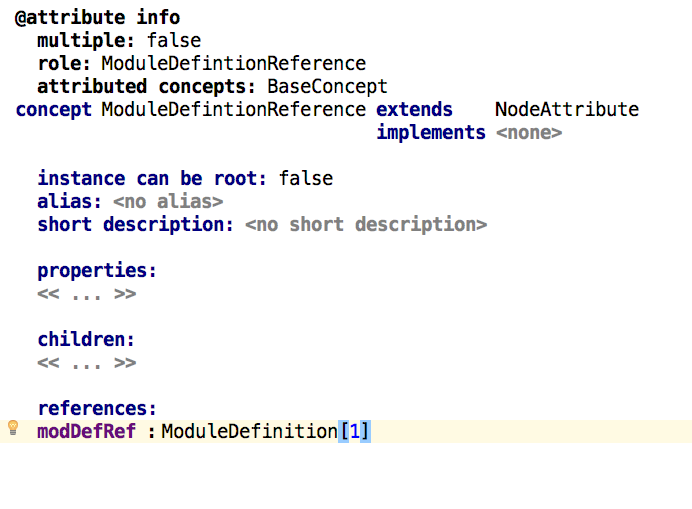Click the <no alias> placeholder
Image resolution: width=692 pixels, height=509 pixels.
point(167,202)
